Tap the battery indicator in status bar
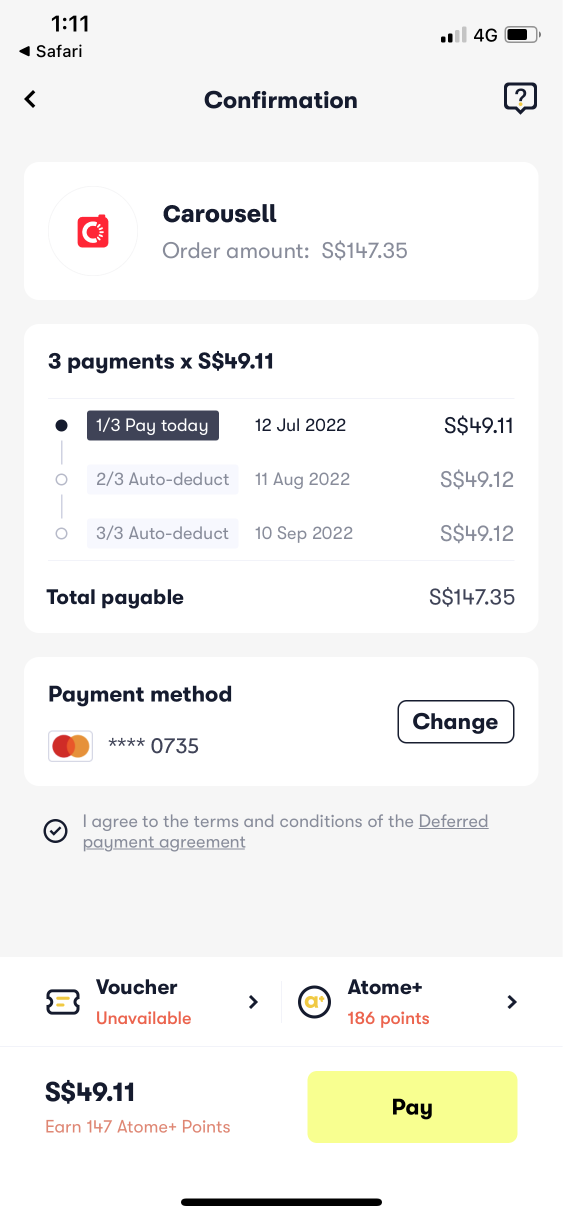This screenshot has height=1218, width=563. pos(522,36)
